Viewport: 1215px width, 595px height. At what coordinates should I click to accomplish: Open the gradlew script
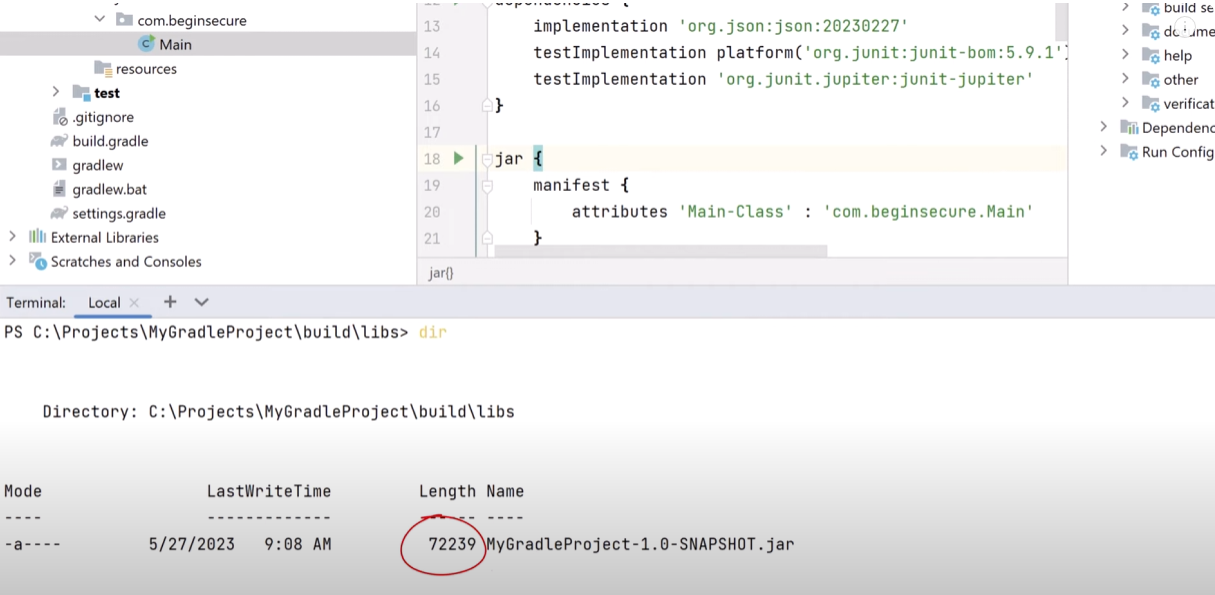(x=98, y=165)
